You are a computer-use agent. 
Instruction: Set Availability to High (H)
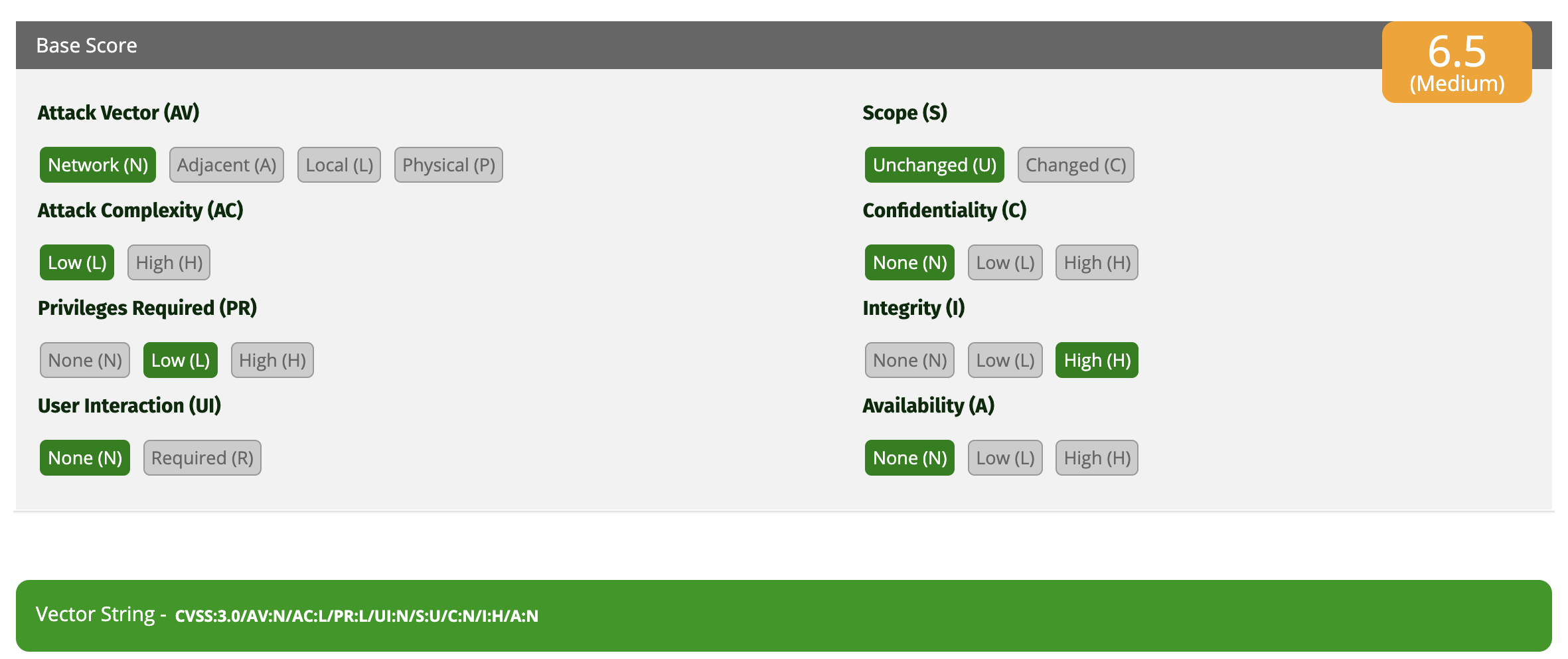[1097, 458]
